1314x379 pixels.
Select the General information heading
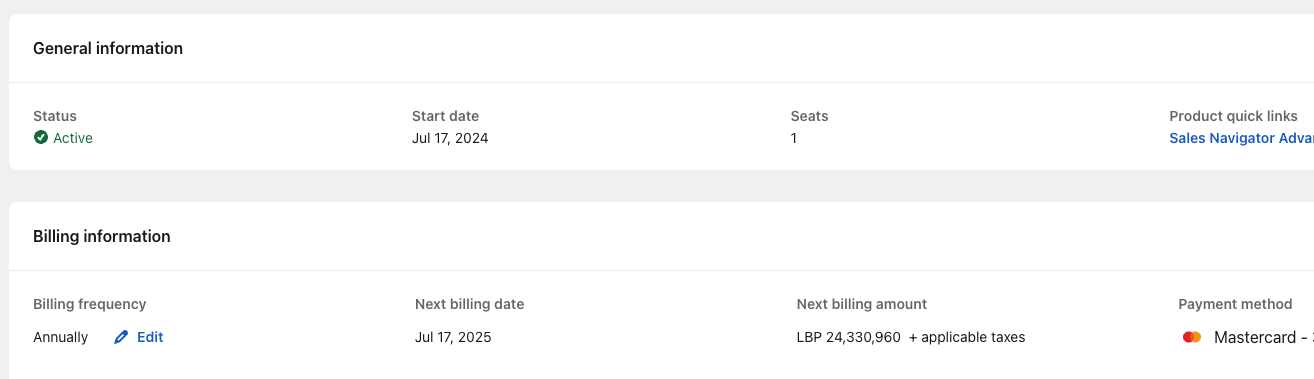108,48
